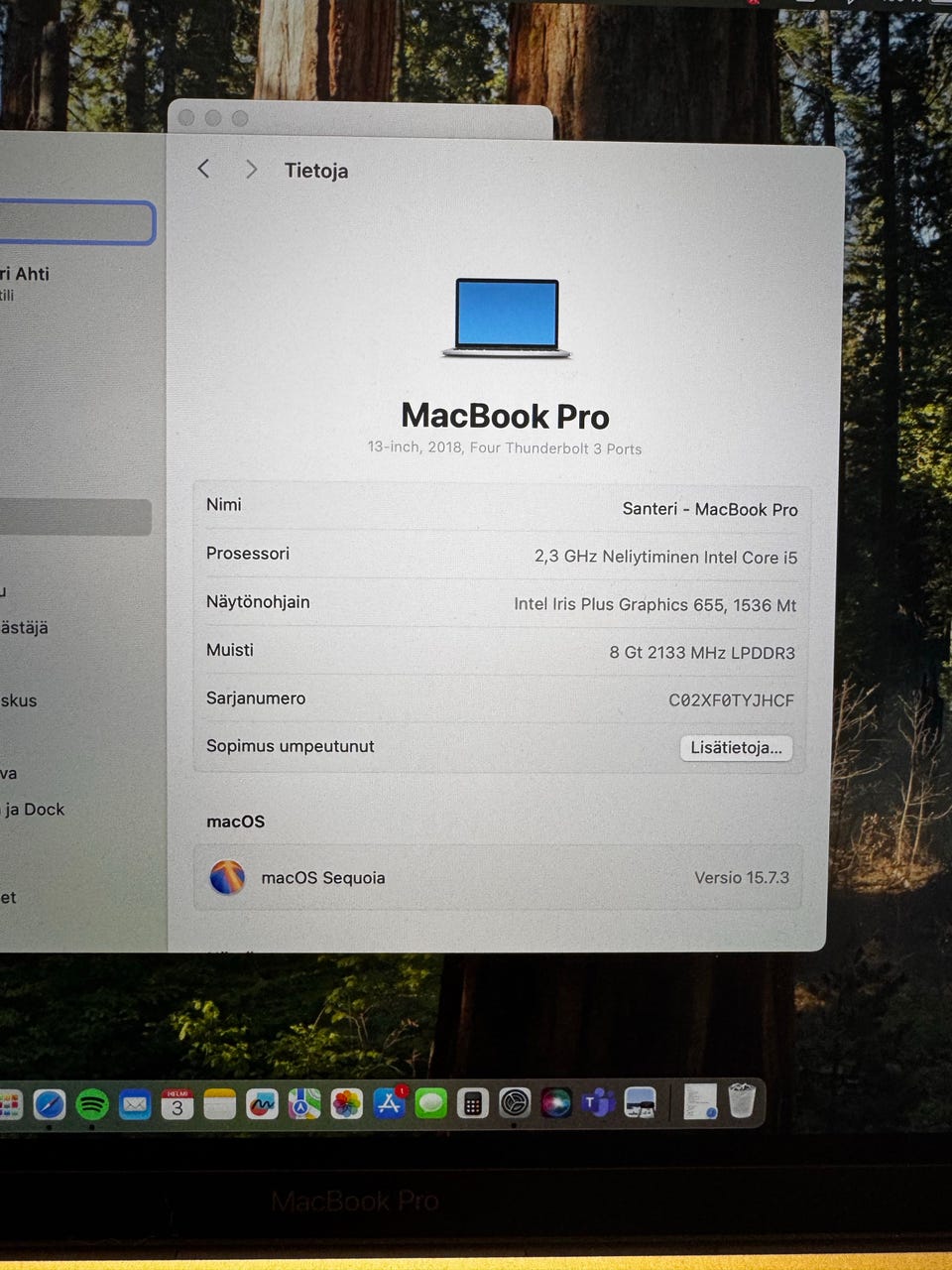This screenshot has width=952, height=1270.
Task: Click 'Versio 15.7.3' text
Action: 742,877
